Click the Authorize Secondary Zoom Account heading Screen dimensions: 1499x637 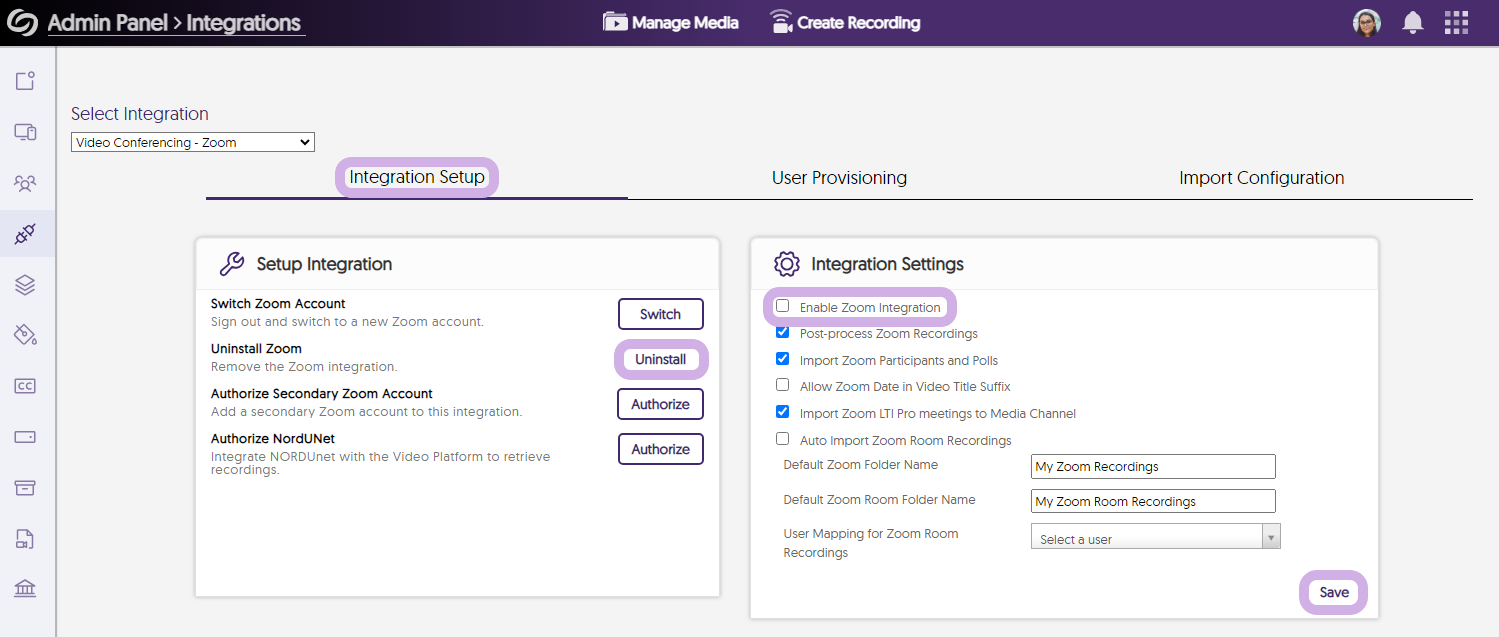(x=322, y=394)
